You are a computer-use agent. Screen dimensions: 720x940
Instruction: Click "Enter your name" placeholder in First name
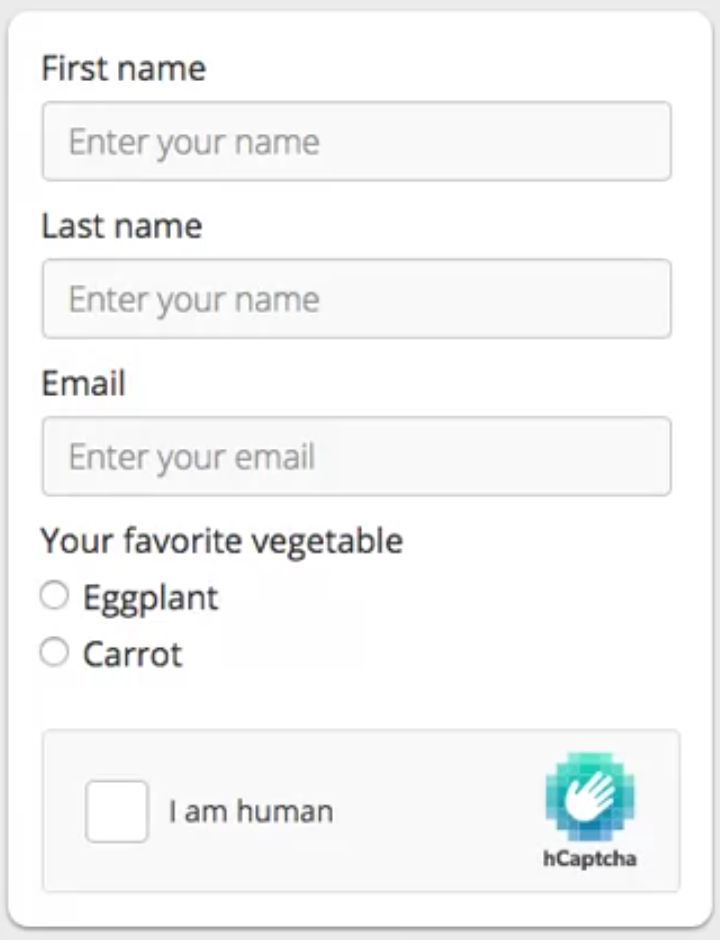(x=194, y=142)
